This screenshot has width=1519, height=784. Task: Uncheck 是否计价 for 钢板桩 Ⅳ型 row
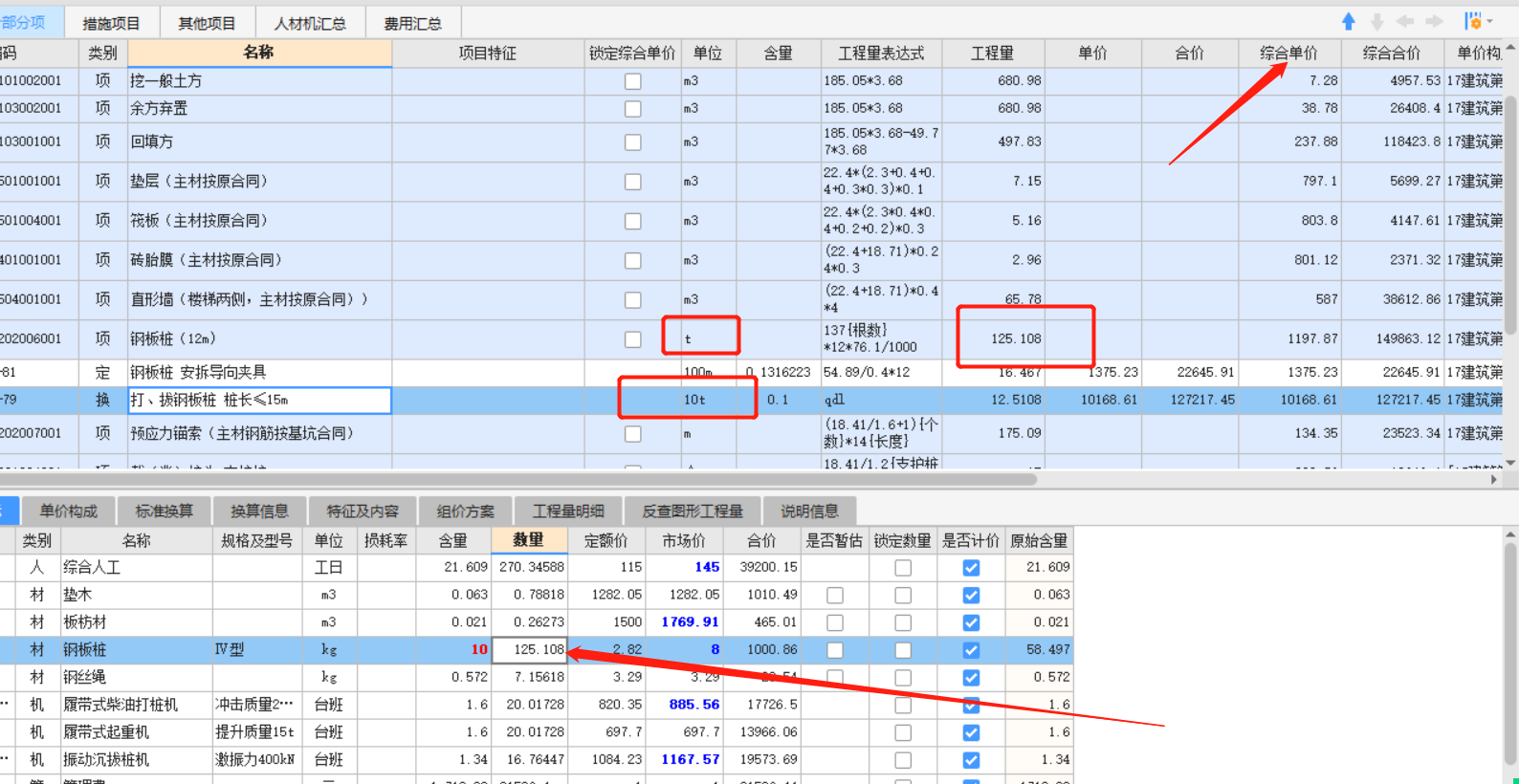click(x=971, y=650)
